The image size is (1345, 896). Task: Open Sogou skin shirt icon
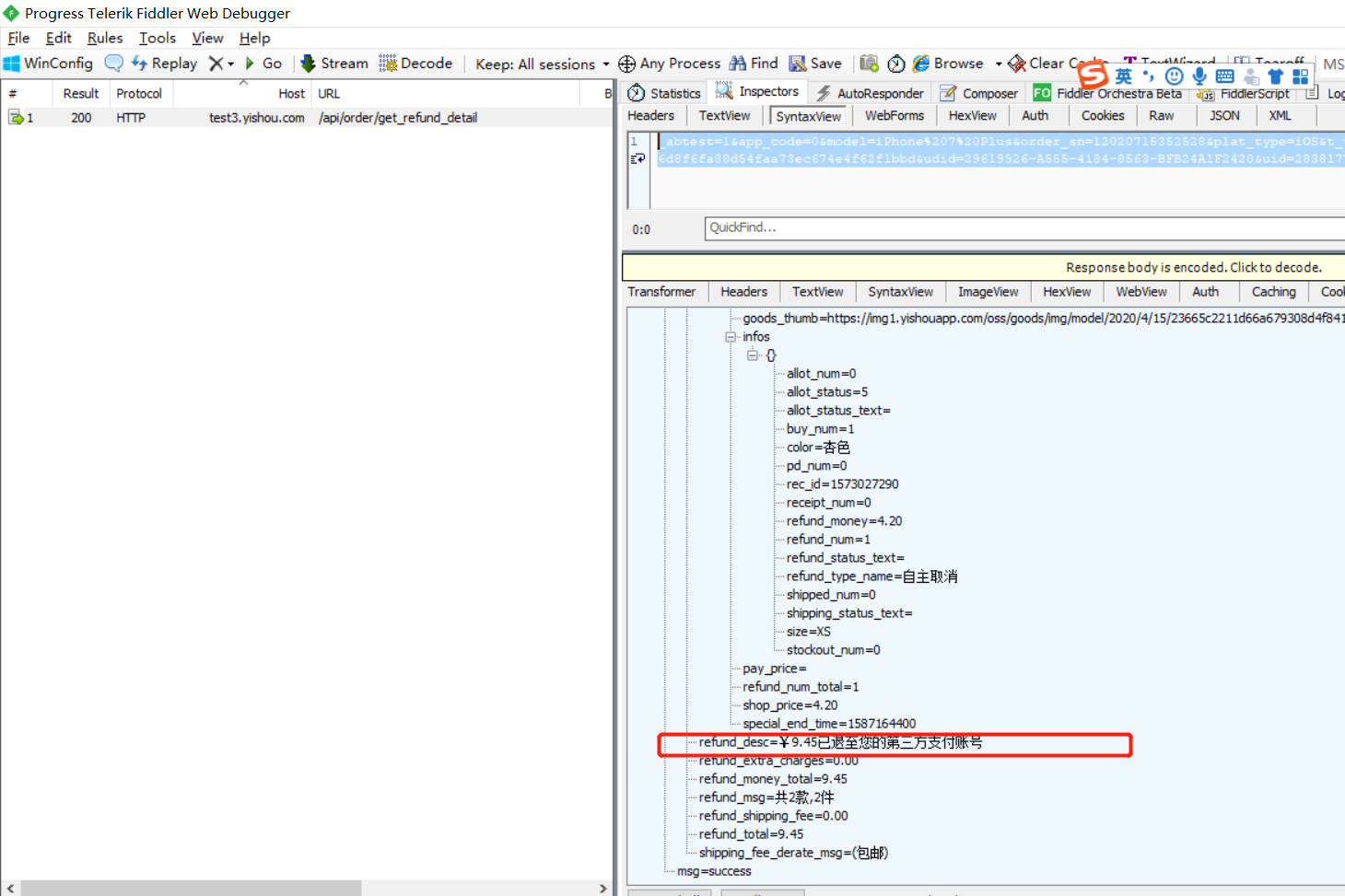[x=1275, y=76]
